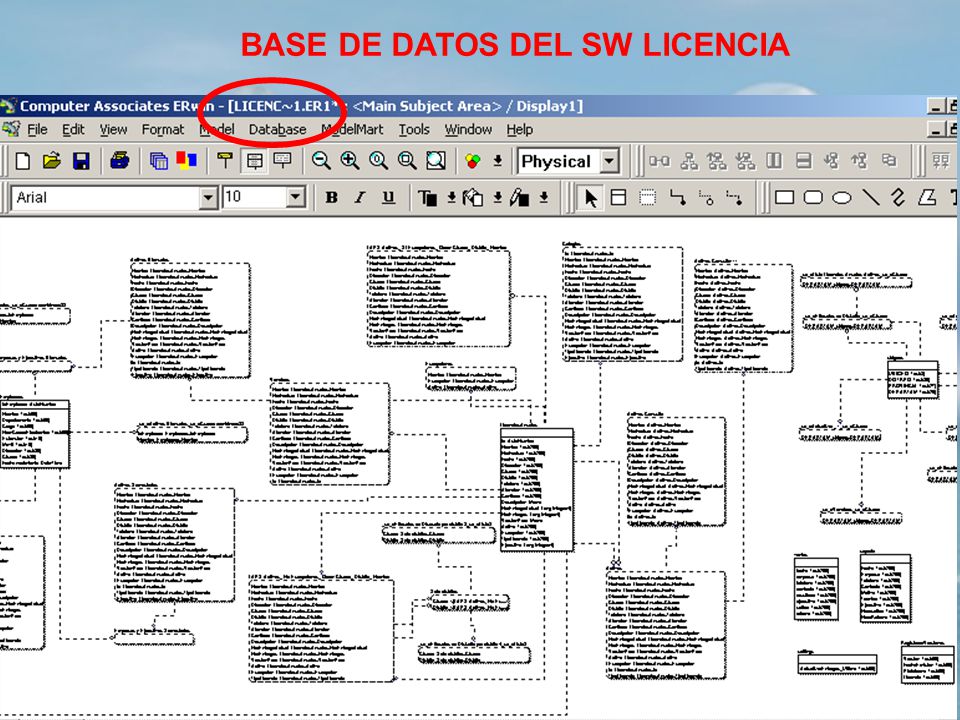The width and height of the screenshot is (960, 720).
Task: Click the font text color icon
Action: pyautogui.click(x=427, y=198)
